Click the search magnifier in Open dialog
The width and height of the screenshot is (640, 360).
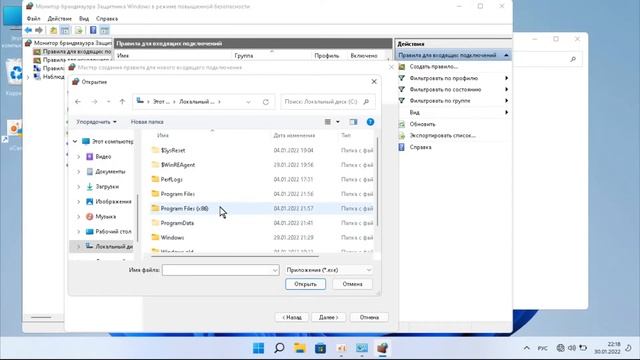[366, 102]
